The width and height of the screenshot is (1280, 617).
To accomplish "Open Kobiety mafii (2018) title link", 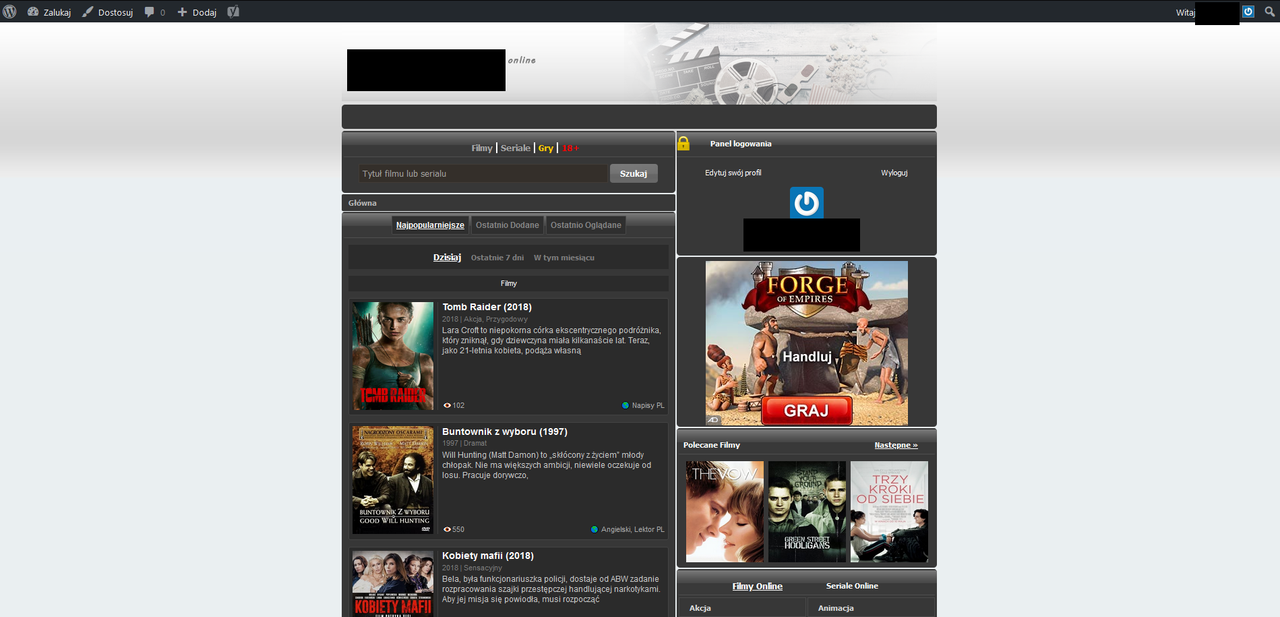I will pyautogui.click(x=488, y=556).
